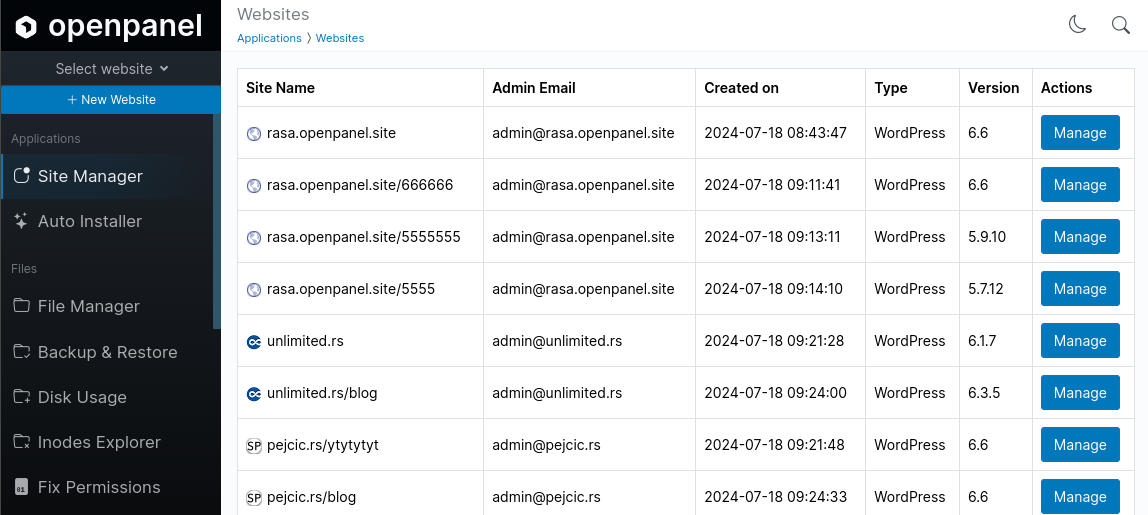Manage the unlimited.rs/blog site
Viewport: 1148px width, 515px height.
pyautogui.click(x=1080, y=393)
